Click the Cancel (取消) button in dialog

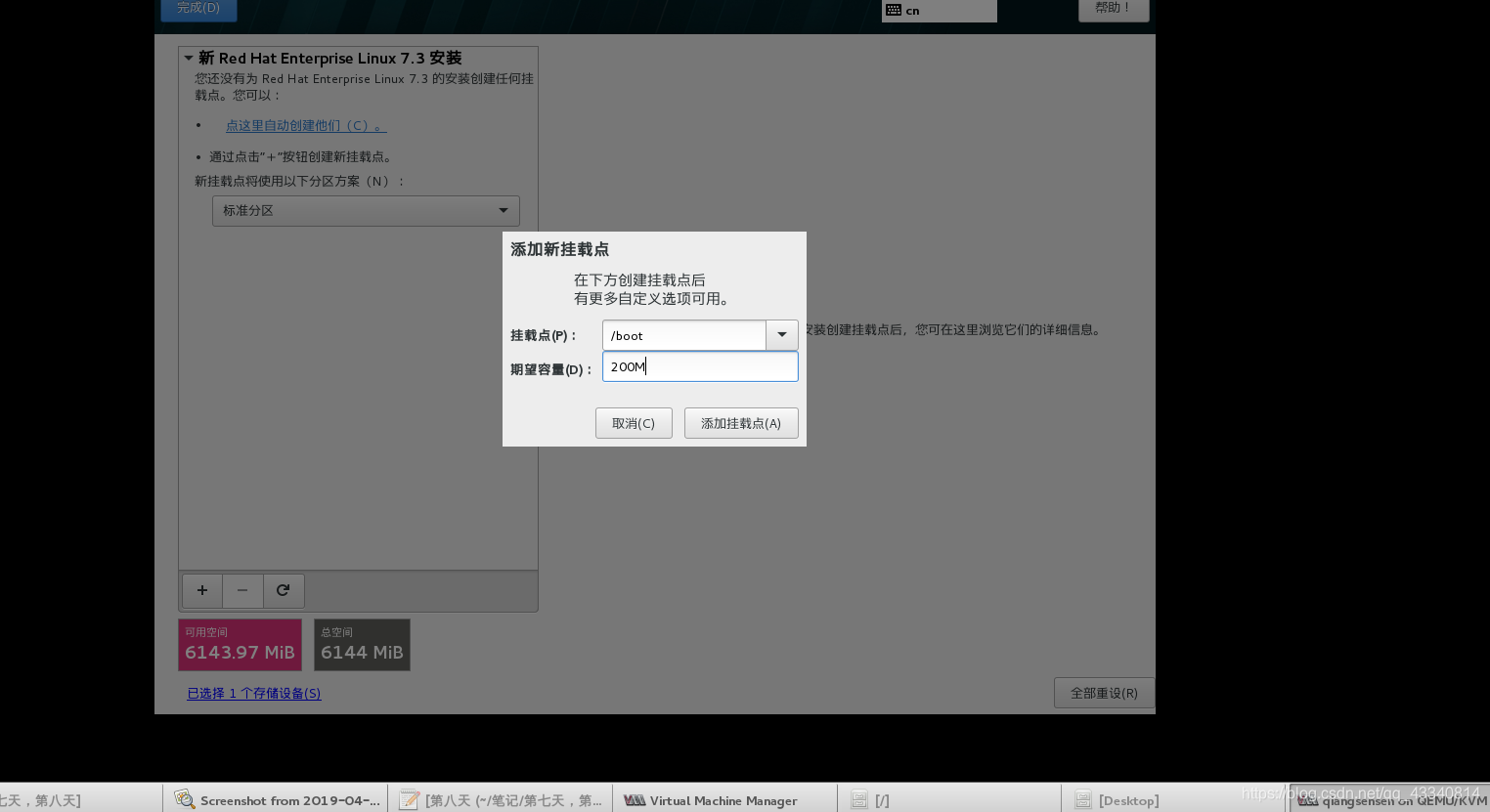pos(634,423)
